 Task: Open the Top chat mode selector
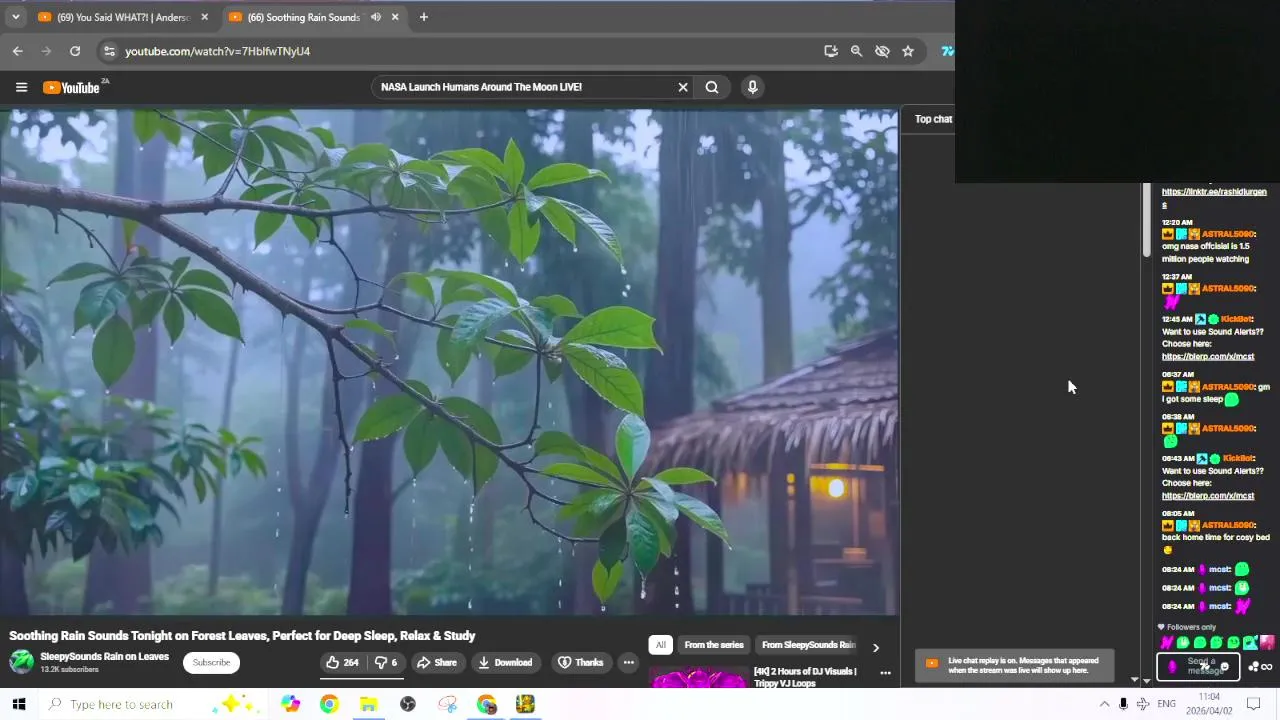[933, 119]
